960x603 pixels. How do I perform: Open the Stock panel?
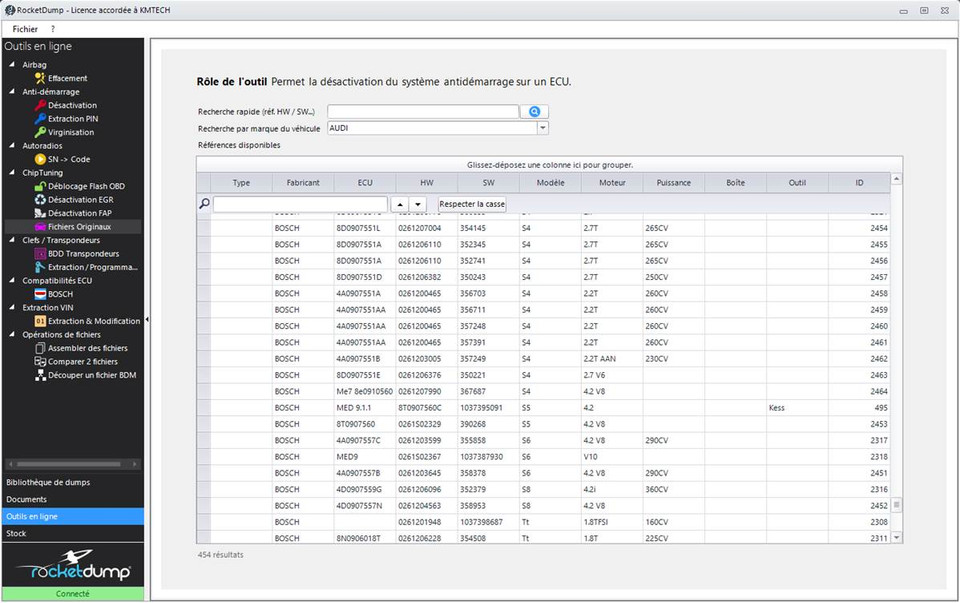tap(17, 533)
